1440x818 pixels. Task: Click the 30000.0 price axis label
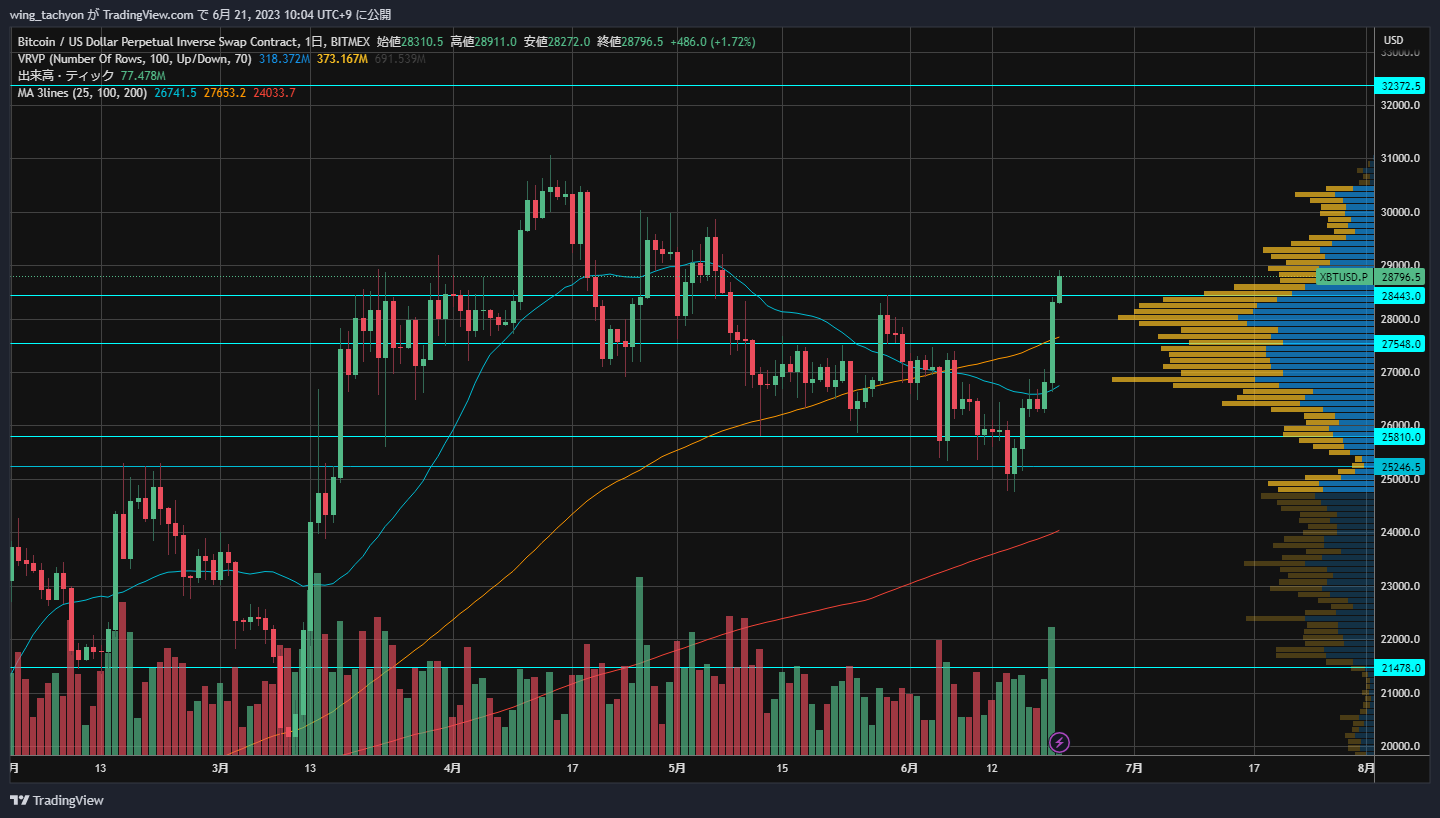(x=1401, y=212)
